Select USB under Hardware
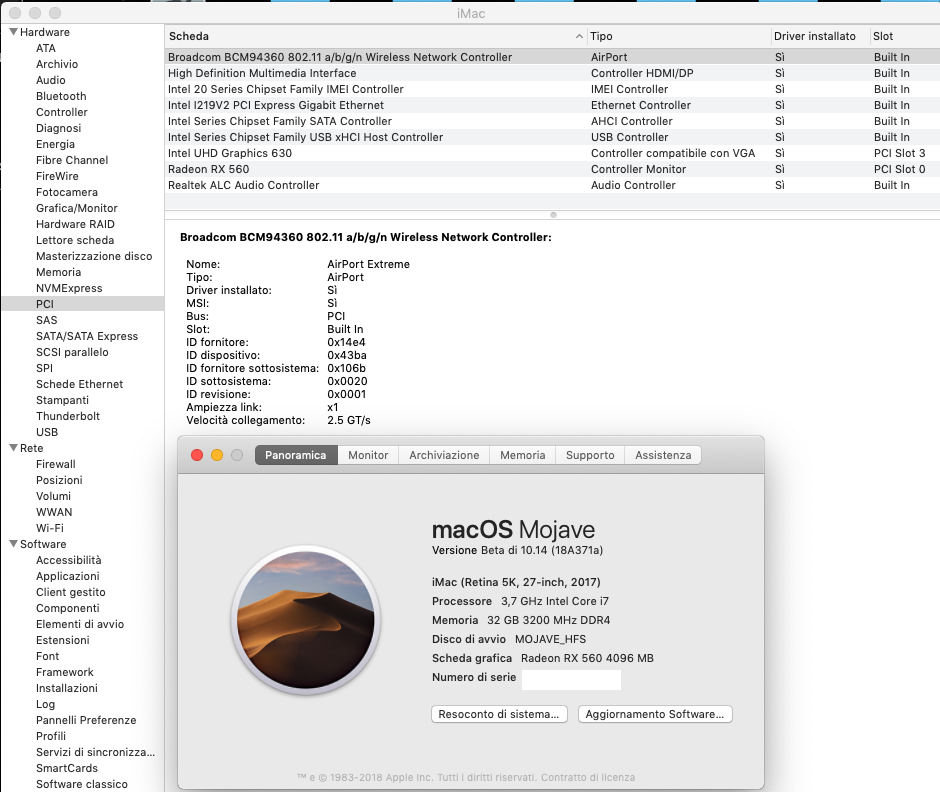Screen dimensions: 940x792 point(47,432)
